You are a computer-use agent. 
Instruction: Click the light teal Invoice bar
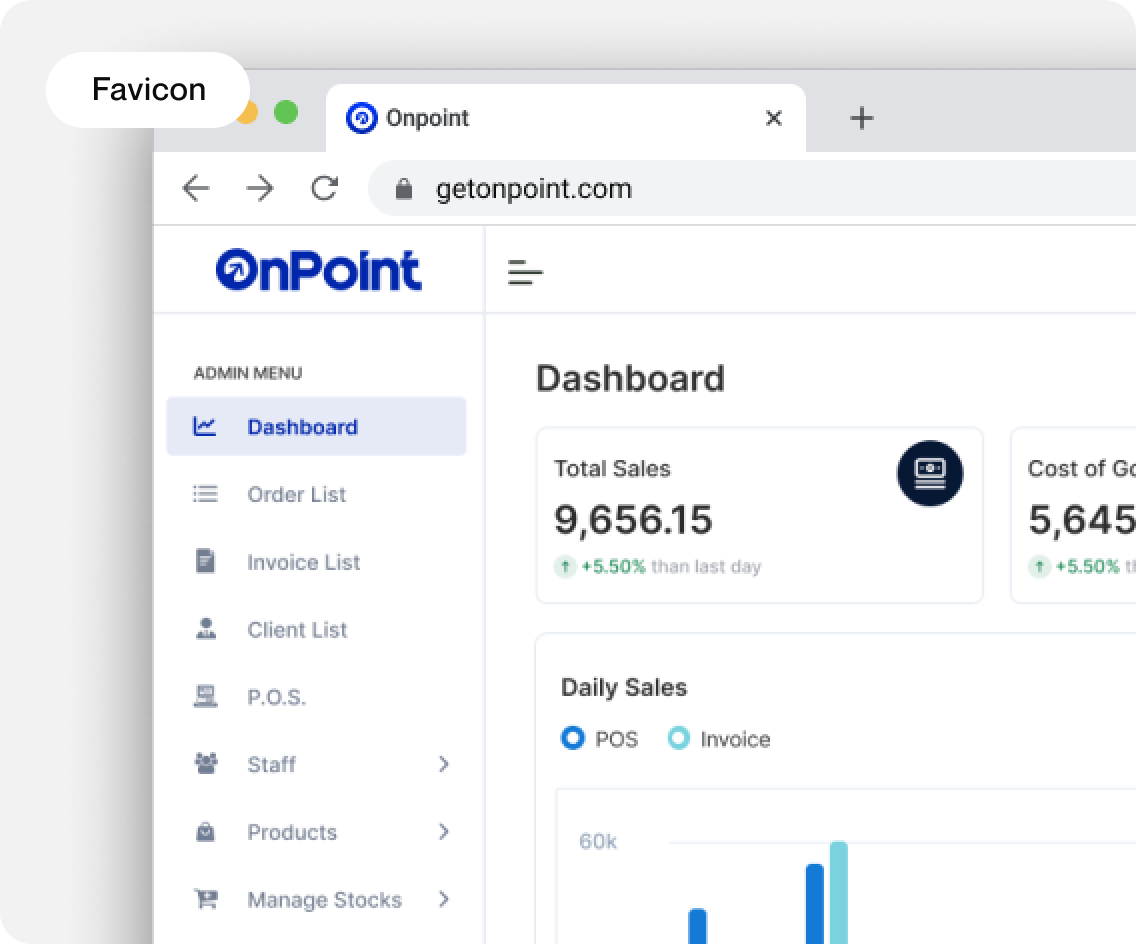(x=839, y=892)
